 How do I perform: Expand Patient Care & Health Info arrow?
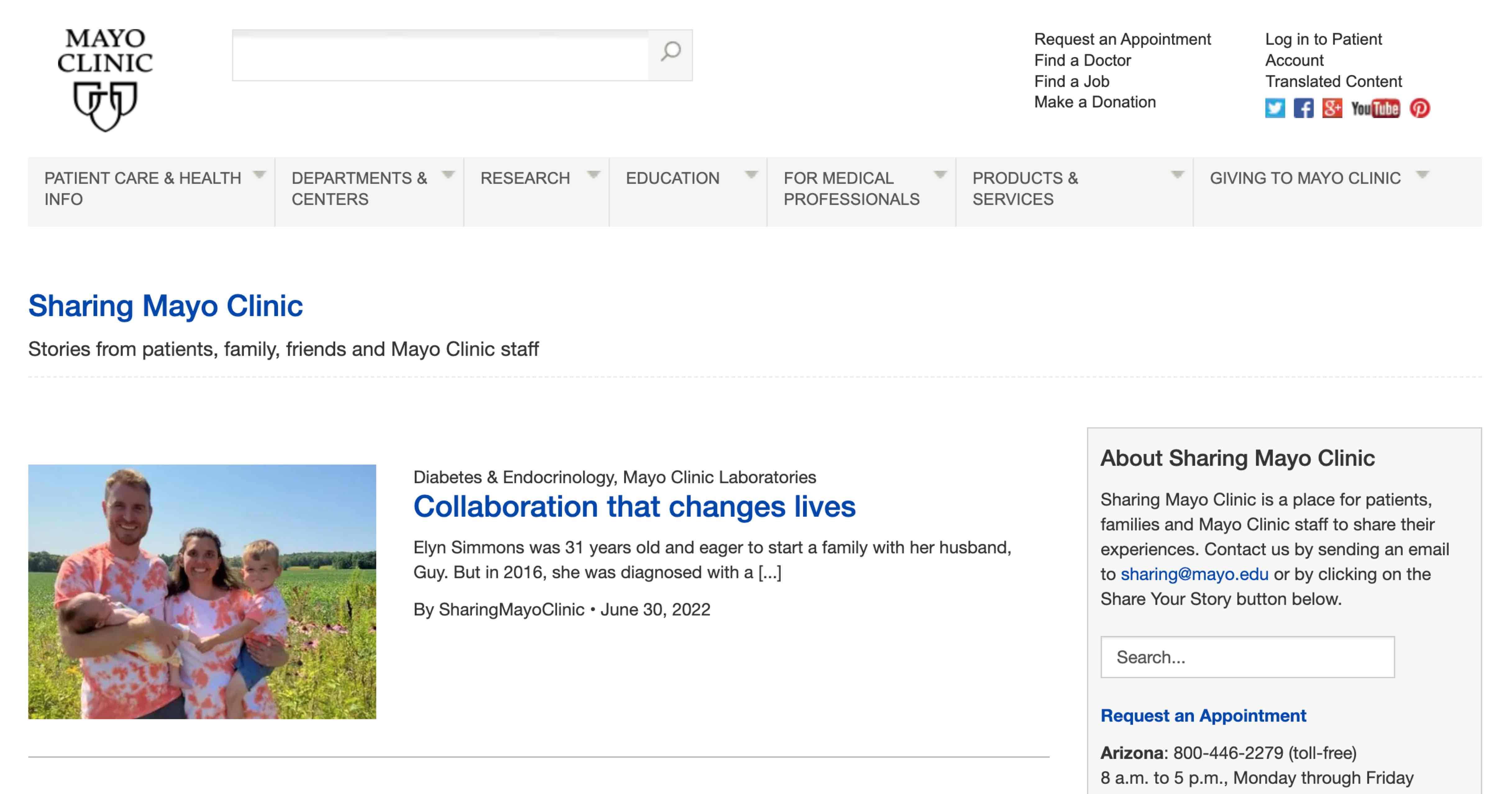[x=259, y=174]
